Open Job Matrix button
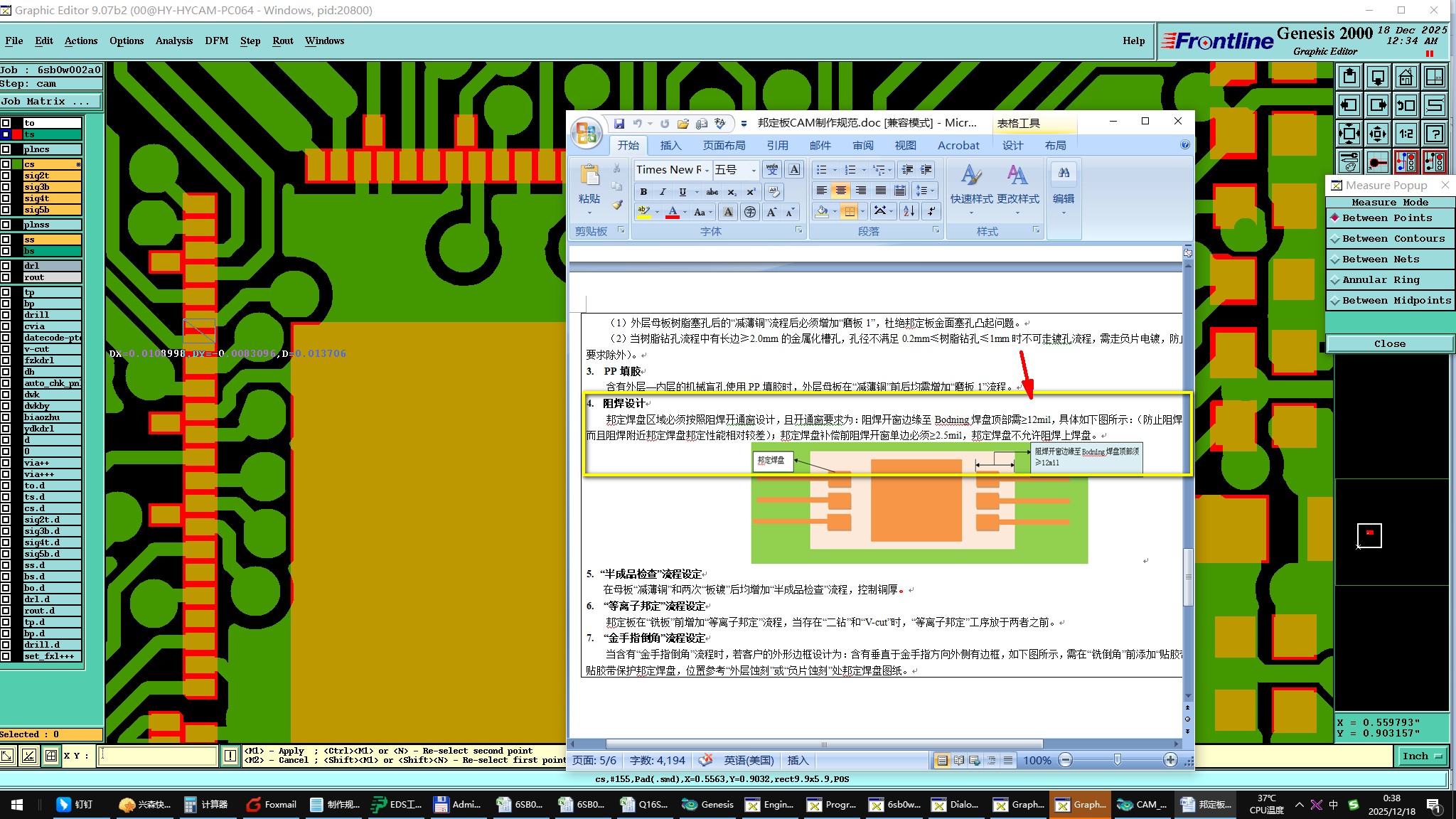1456x819 pixels. coord(50,102)
